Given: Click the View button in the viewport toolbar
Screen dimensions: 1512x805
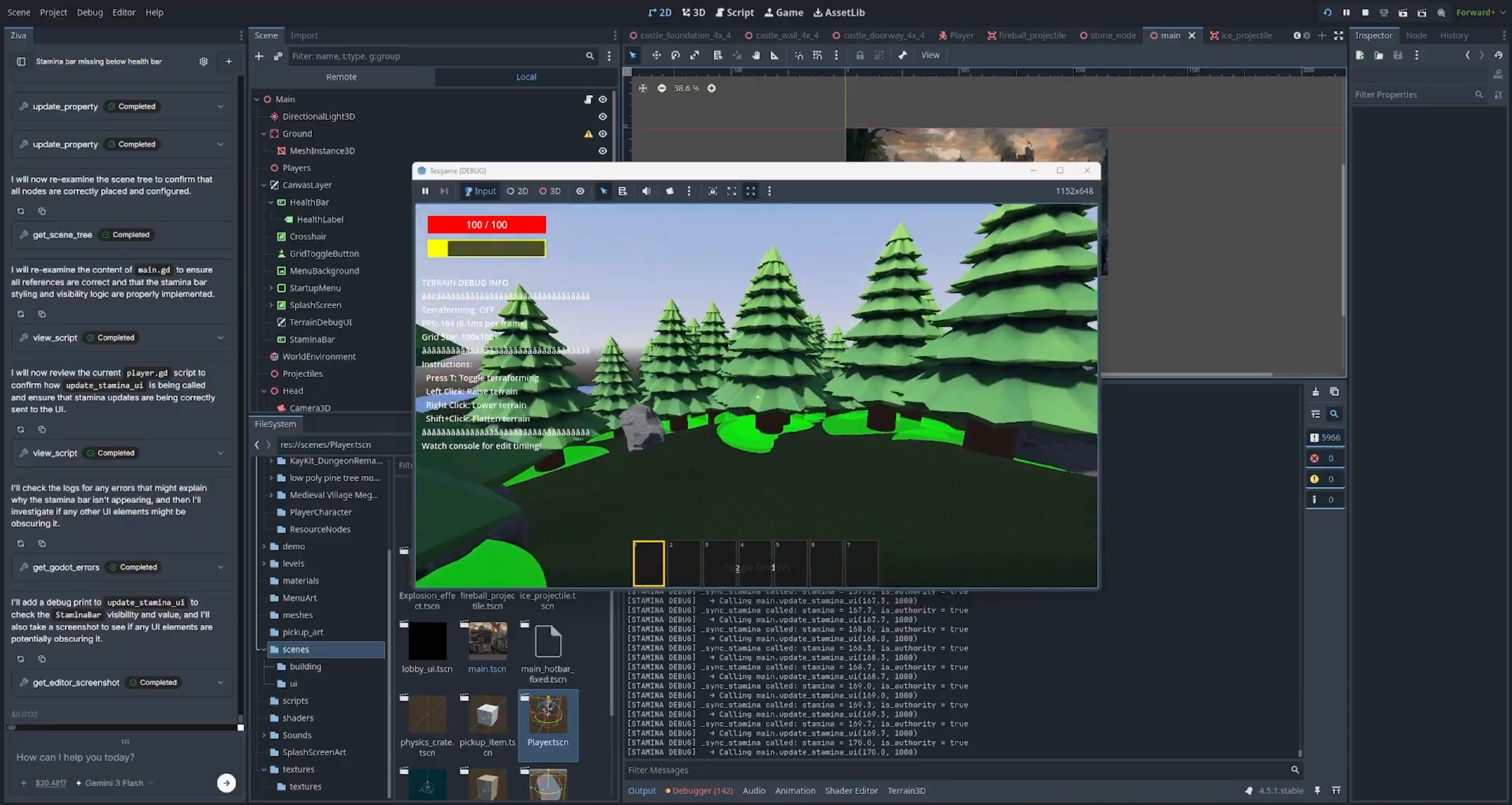Looking at the screenshot, I should (930, 55).
